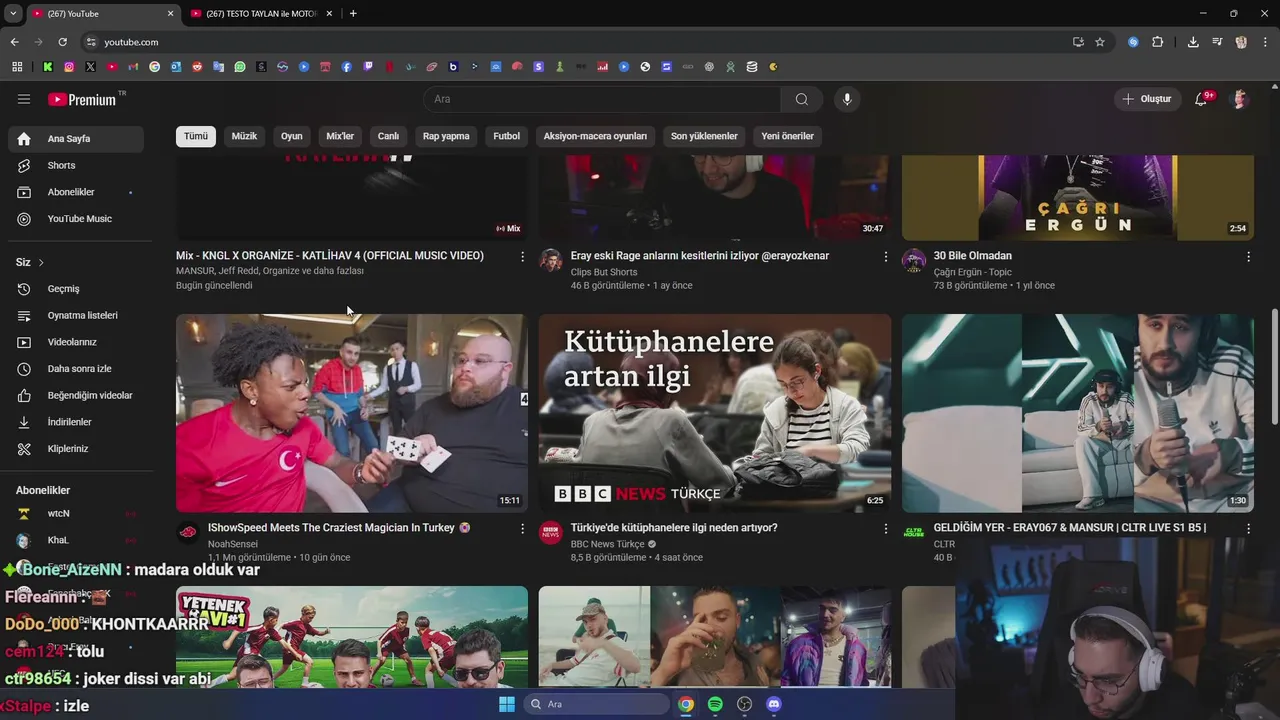Open YouTube Music from the sidebar
1280x720 pixels.
tap(76, 219)
